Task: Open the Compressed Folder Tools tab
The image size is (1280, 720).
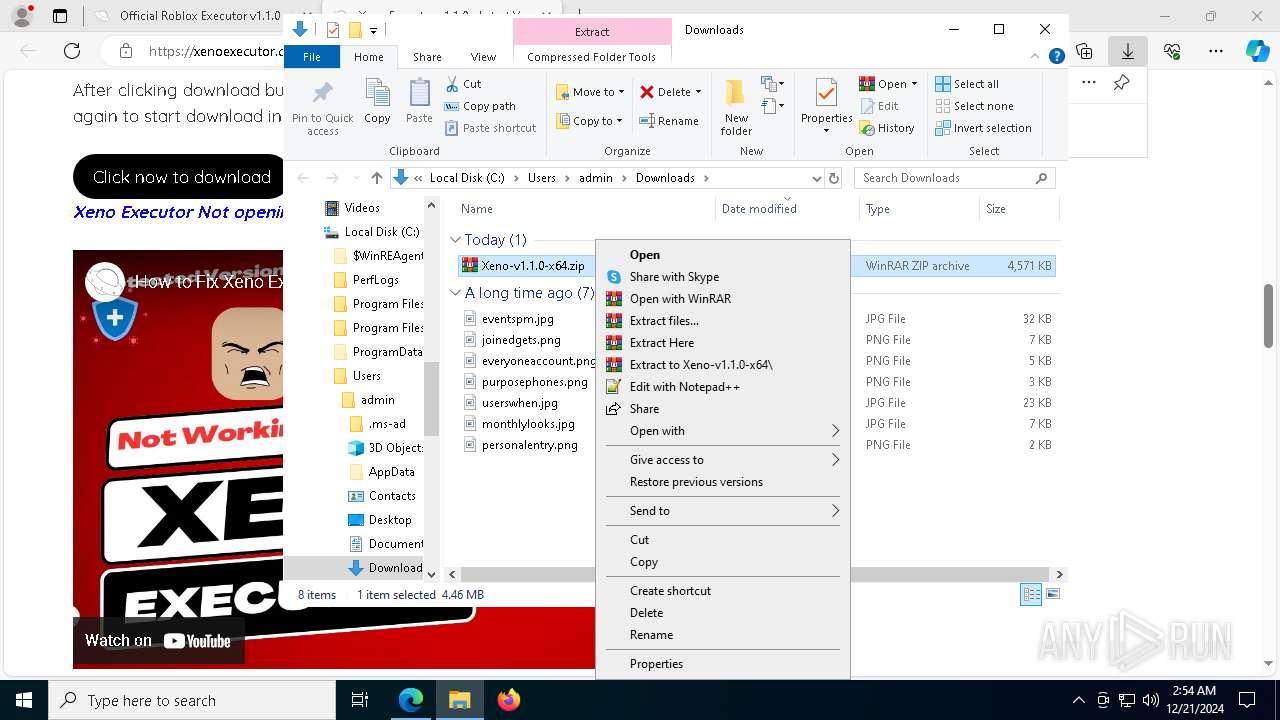Action: 592,57
